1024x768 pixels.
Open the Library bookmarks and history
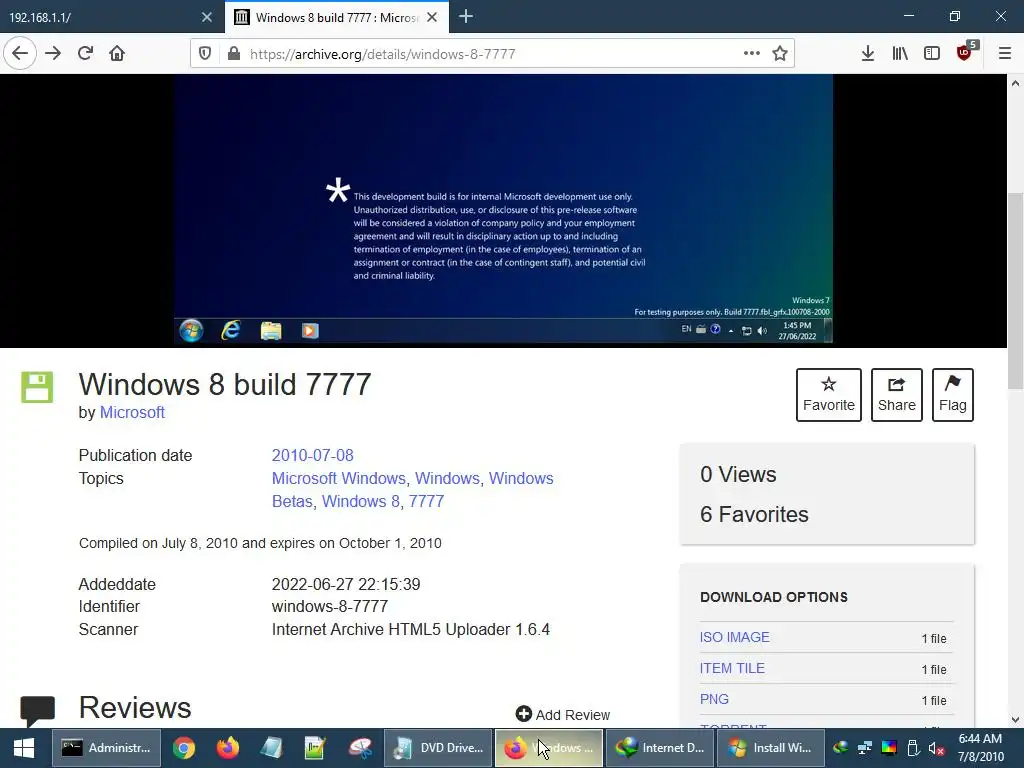tap(900, 54)
